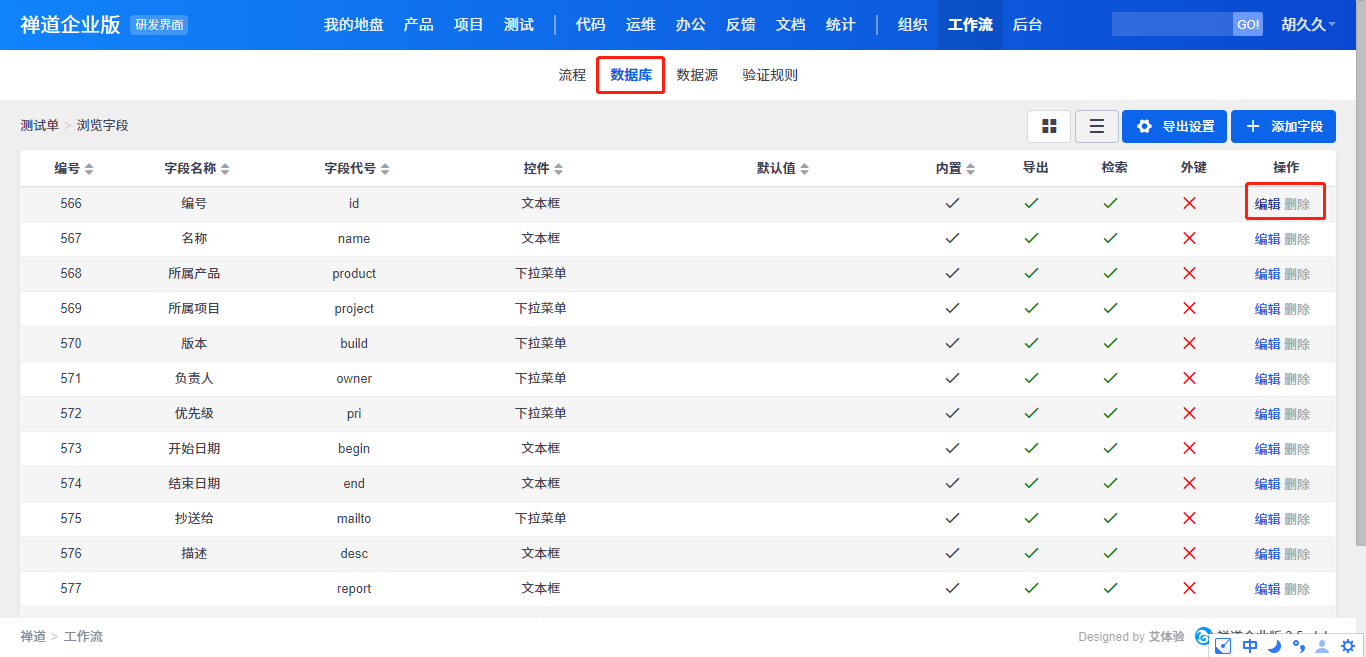Open 测试 in the top nav
The width and height of the screenshot is (1366, 657).
tap(518, 25)
